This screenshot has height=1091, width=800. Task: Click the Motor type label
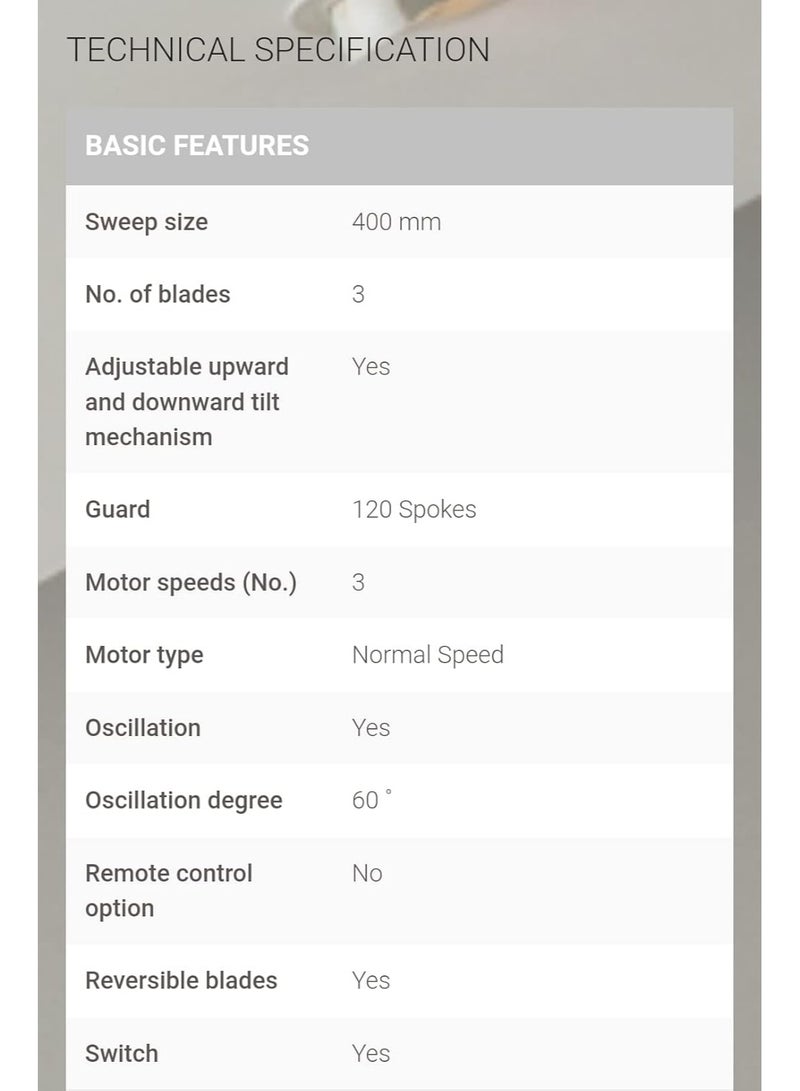(144, 655)
